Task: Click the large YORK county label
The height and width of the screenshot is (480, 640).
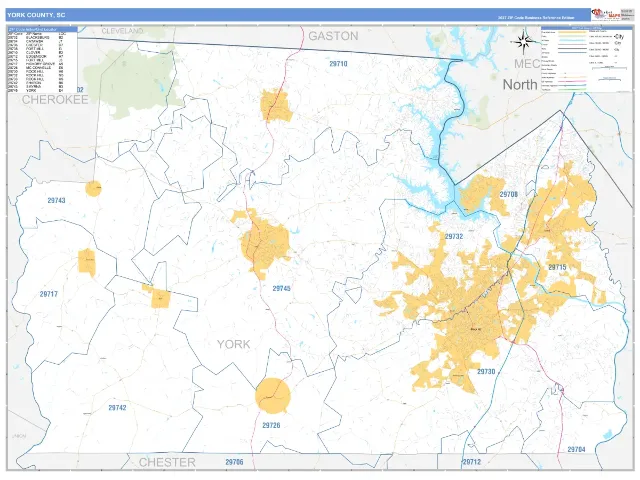Action: 233,344
